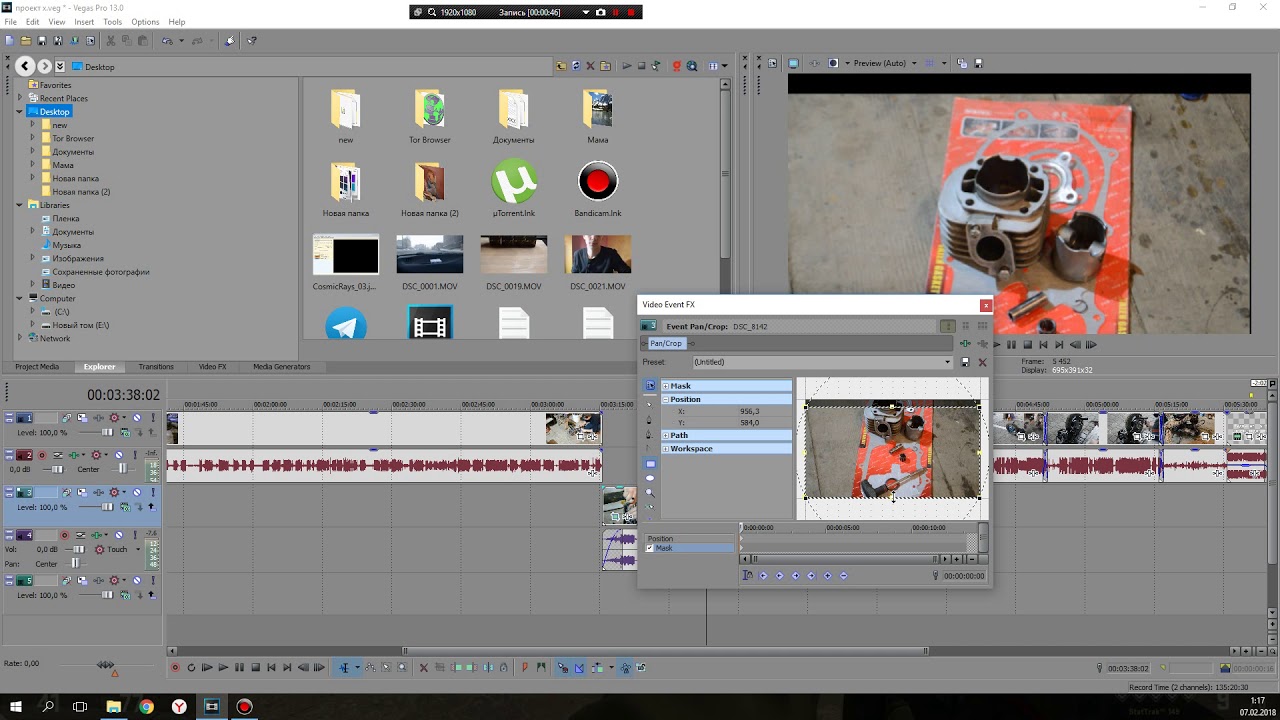
Task: Select Tor Browser folder in tree
Action: [73, 139]
